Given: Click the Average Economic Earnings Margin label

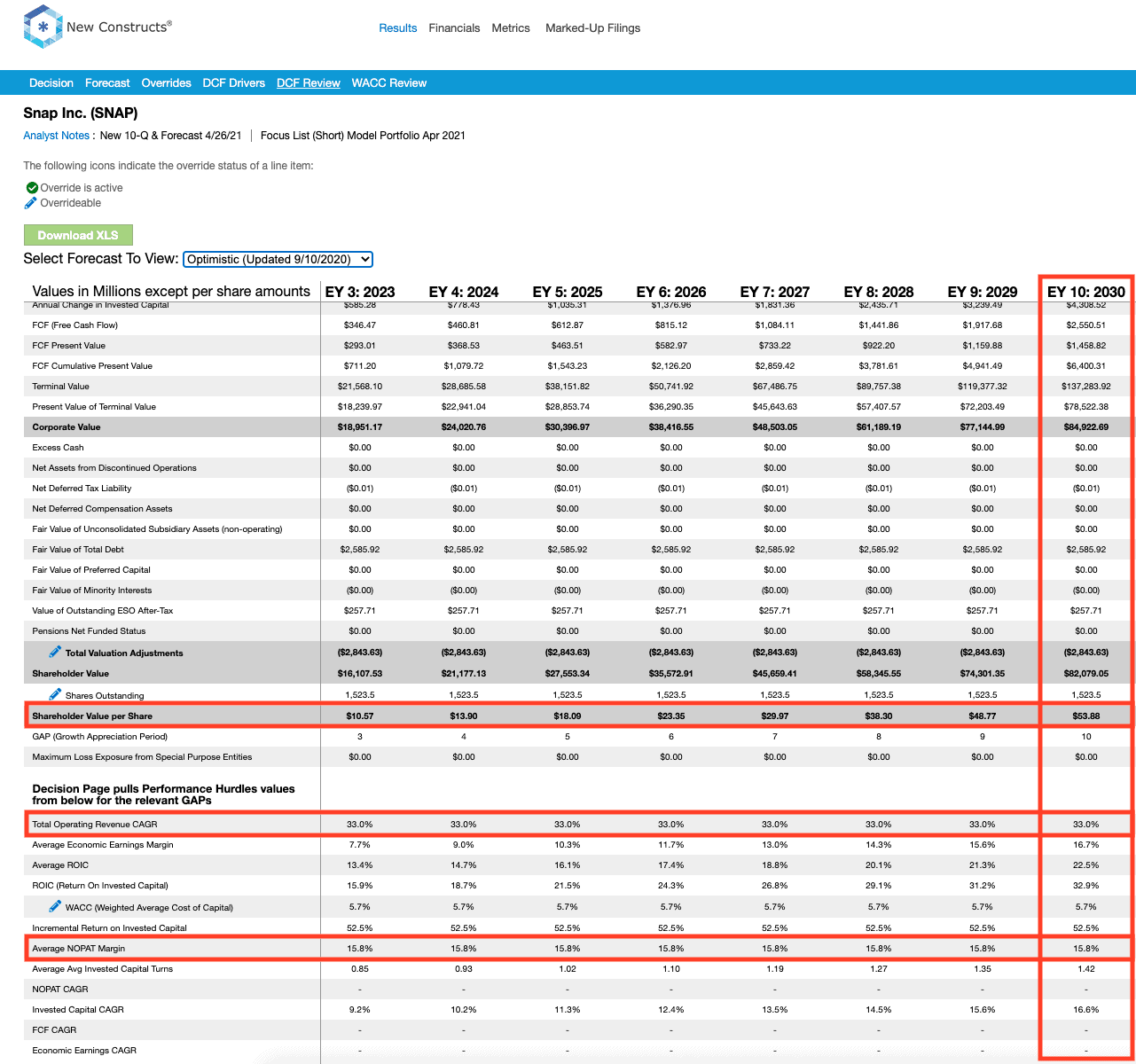Looking at the screenshot, I should (103, 844).
